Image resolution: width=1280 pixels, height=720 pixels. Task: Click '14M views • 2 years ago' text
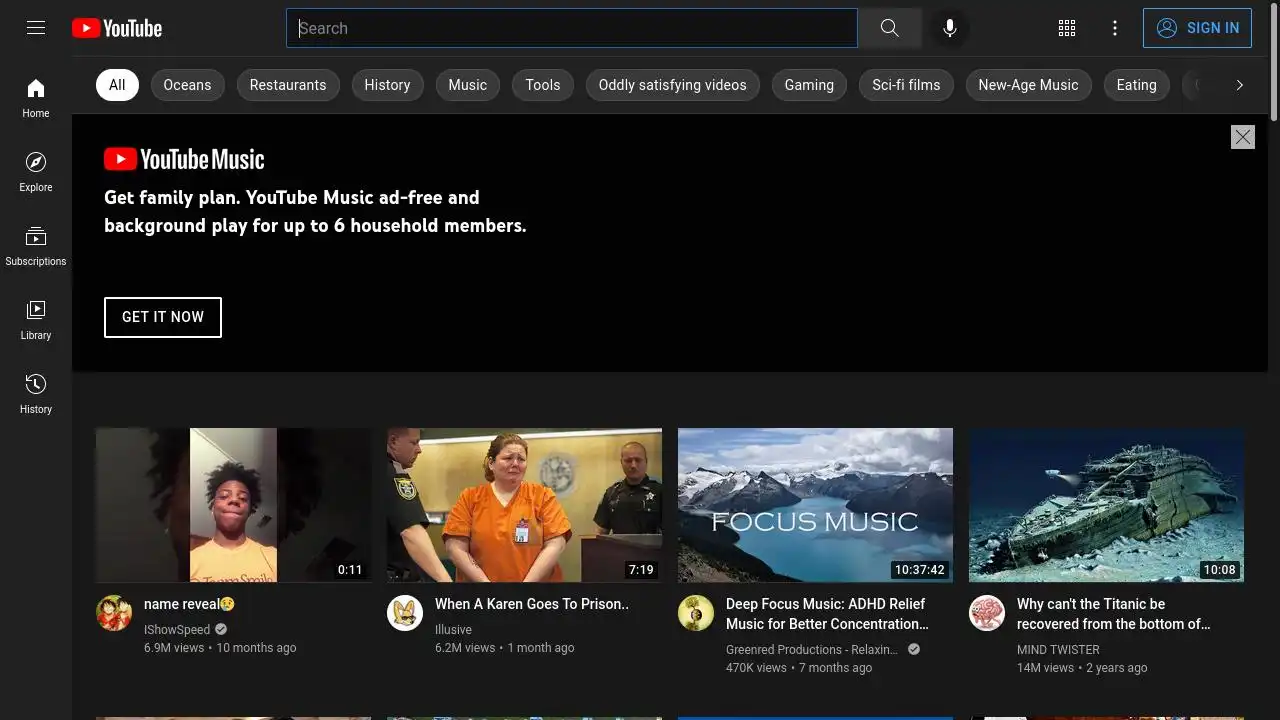pos(1082,668)
